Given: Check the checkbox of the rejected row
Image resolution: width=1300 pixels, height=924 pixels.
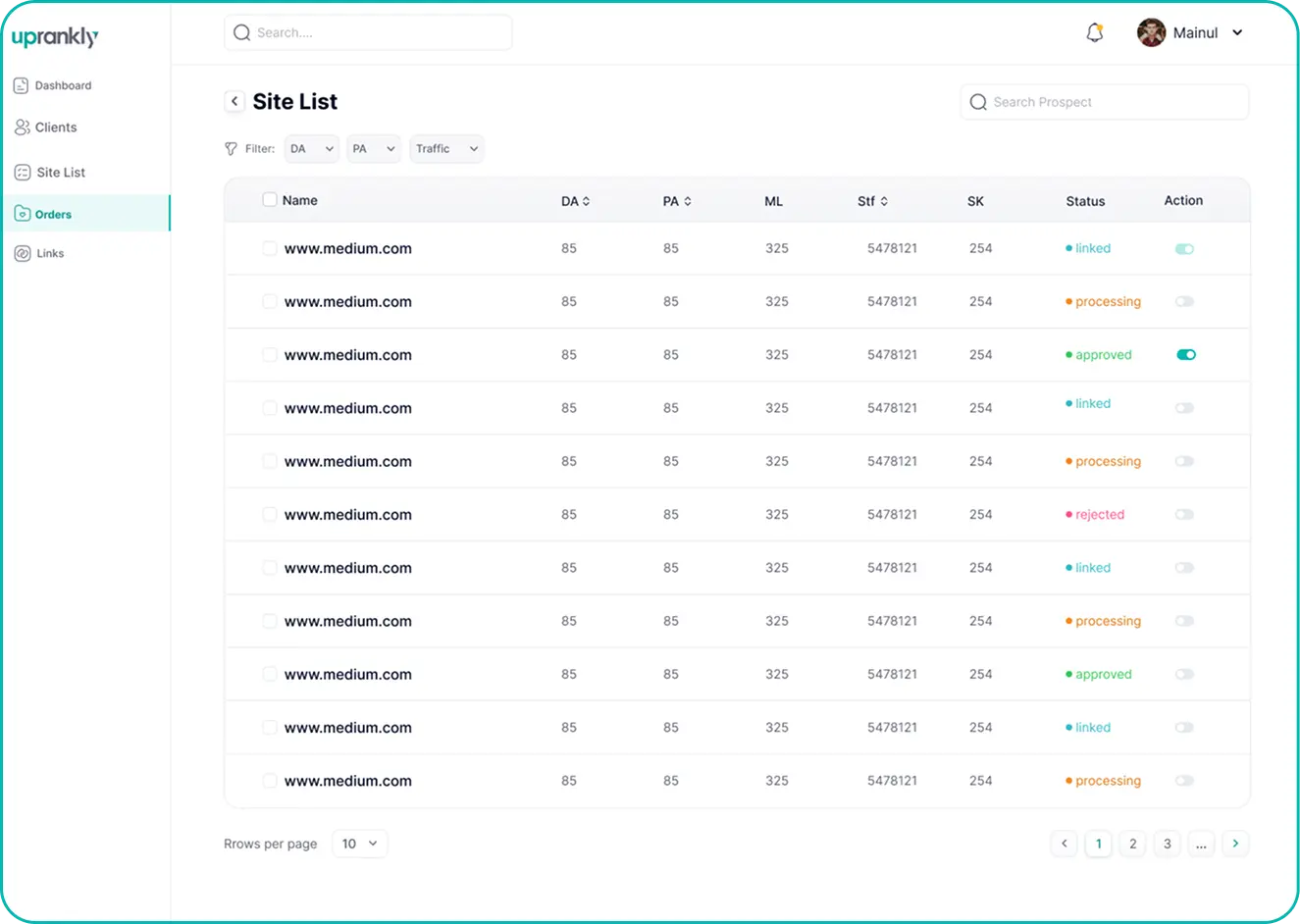Looking at the screenshot, I should tap(270, 514).
